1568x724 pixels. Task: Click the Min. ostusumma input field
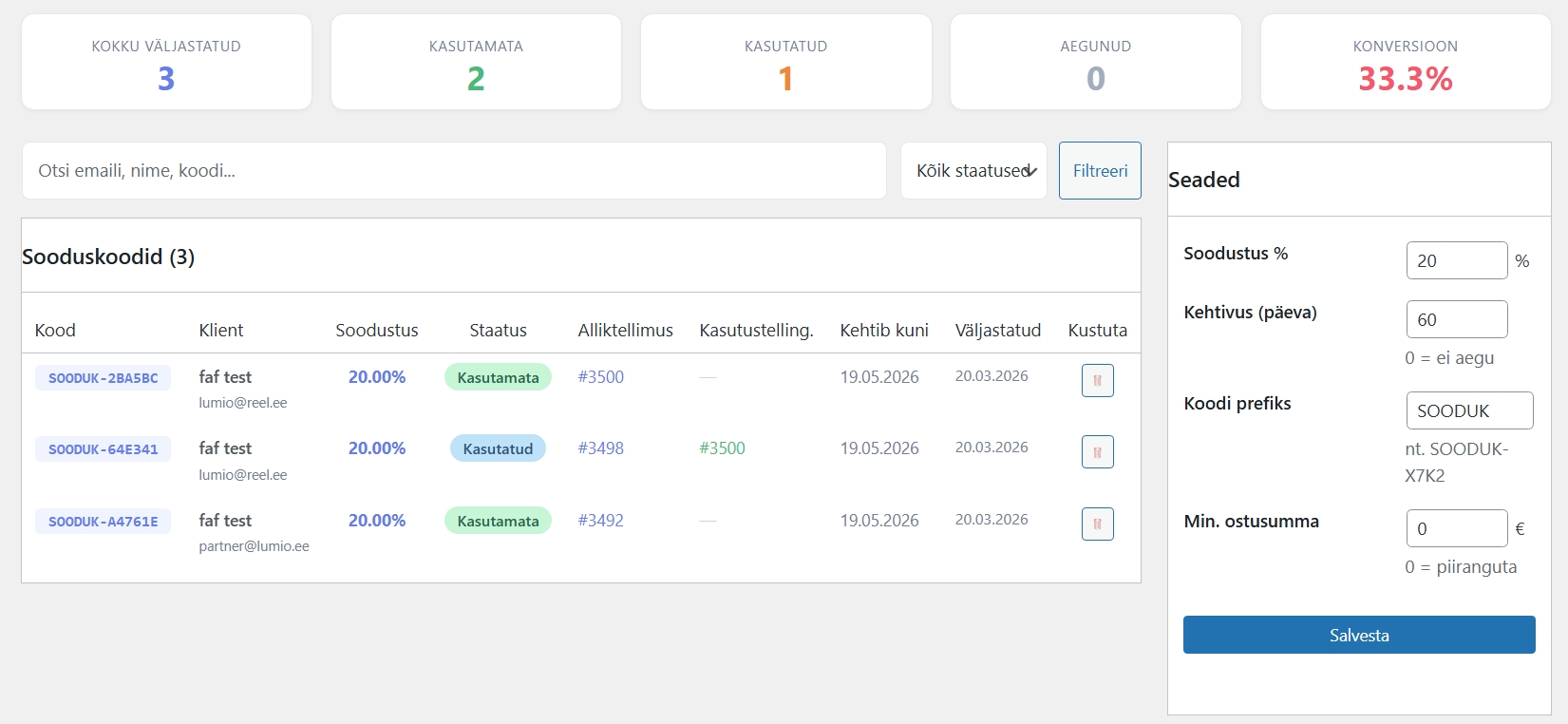pos(1456,528)
